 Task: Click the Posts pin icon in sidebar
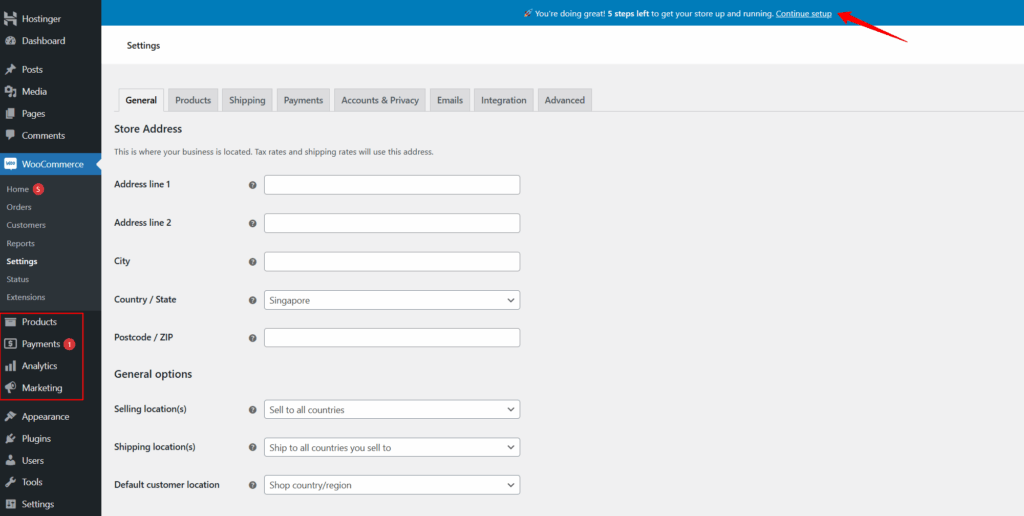pyautogui.click(x=10, y=70)
